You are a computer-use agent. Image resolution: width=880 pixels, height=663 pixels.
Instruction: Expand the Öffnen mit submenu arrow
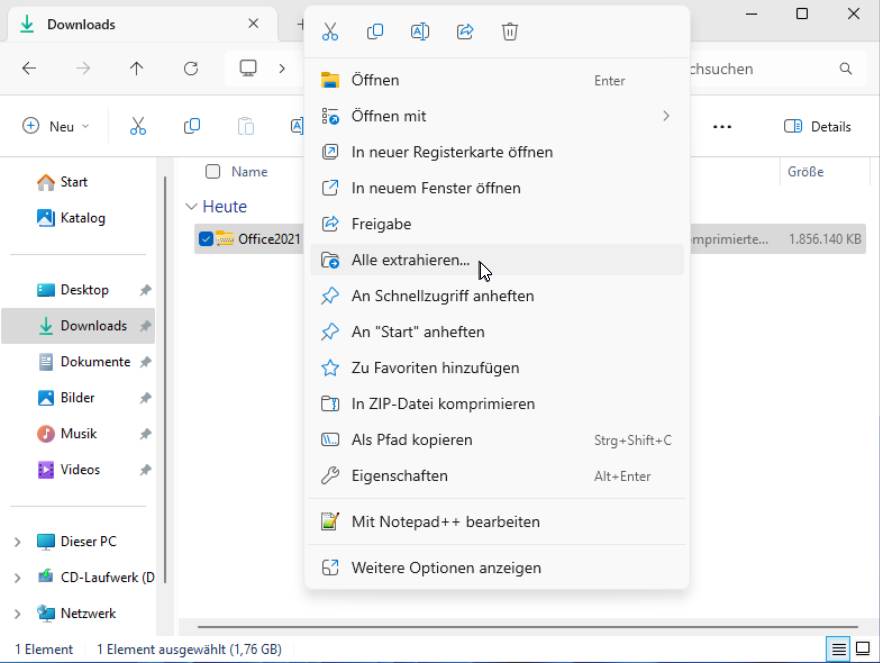(x=666, y=116)
